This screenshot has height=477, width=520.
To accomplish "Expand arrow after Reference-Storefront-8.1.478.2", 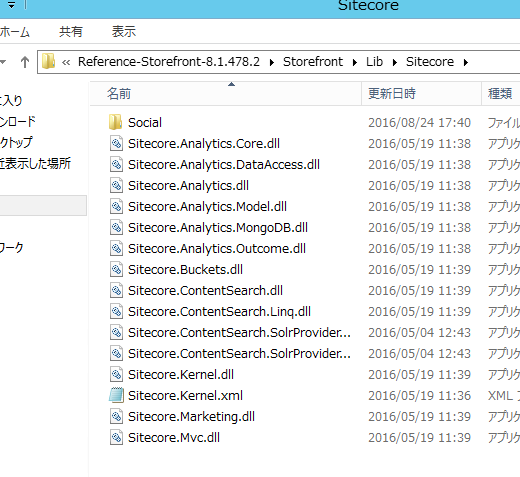I will coord(272,62).
